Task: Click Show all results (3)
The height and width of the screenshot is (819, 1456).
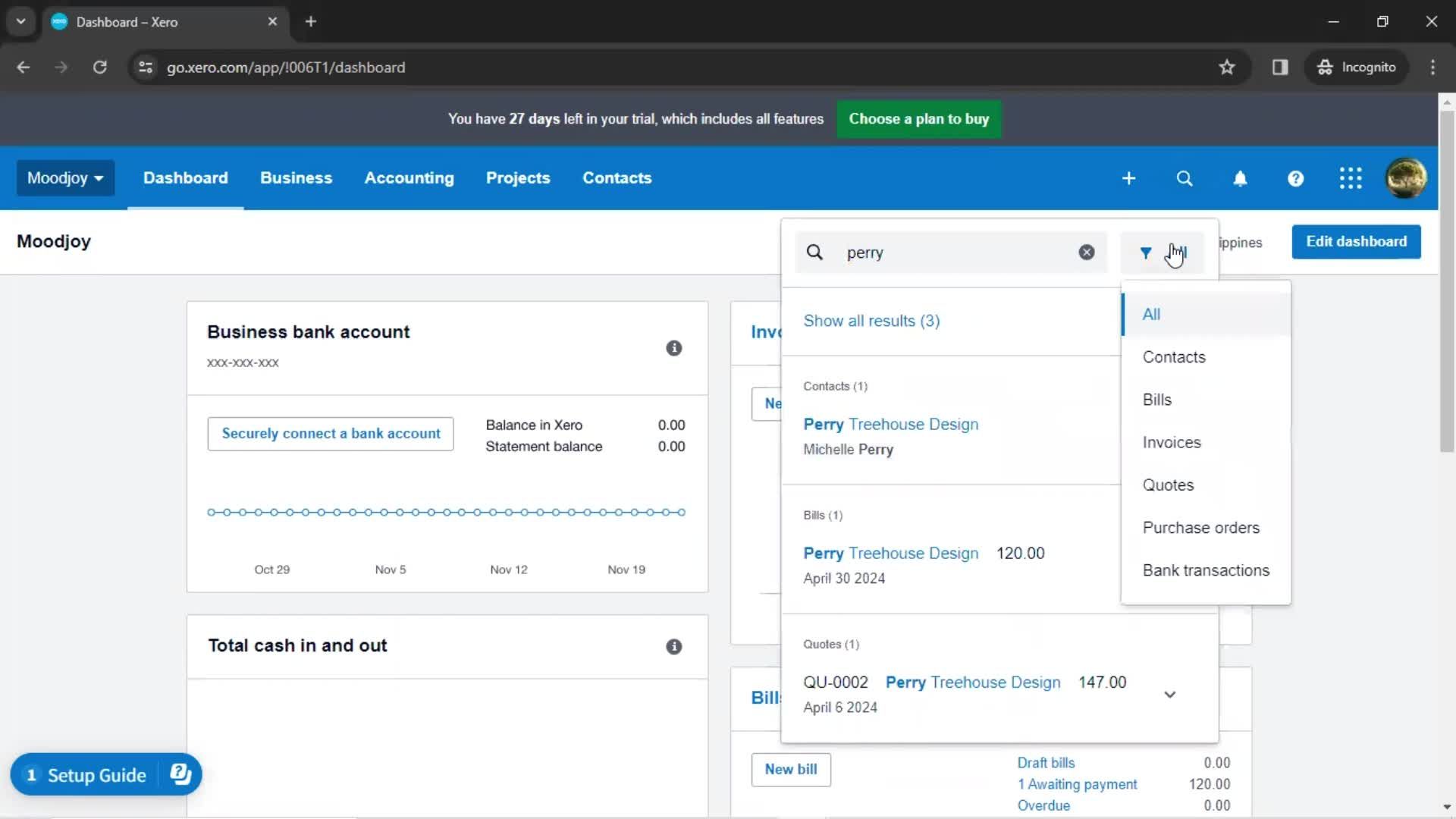Action: 871,321
